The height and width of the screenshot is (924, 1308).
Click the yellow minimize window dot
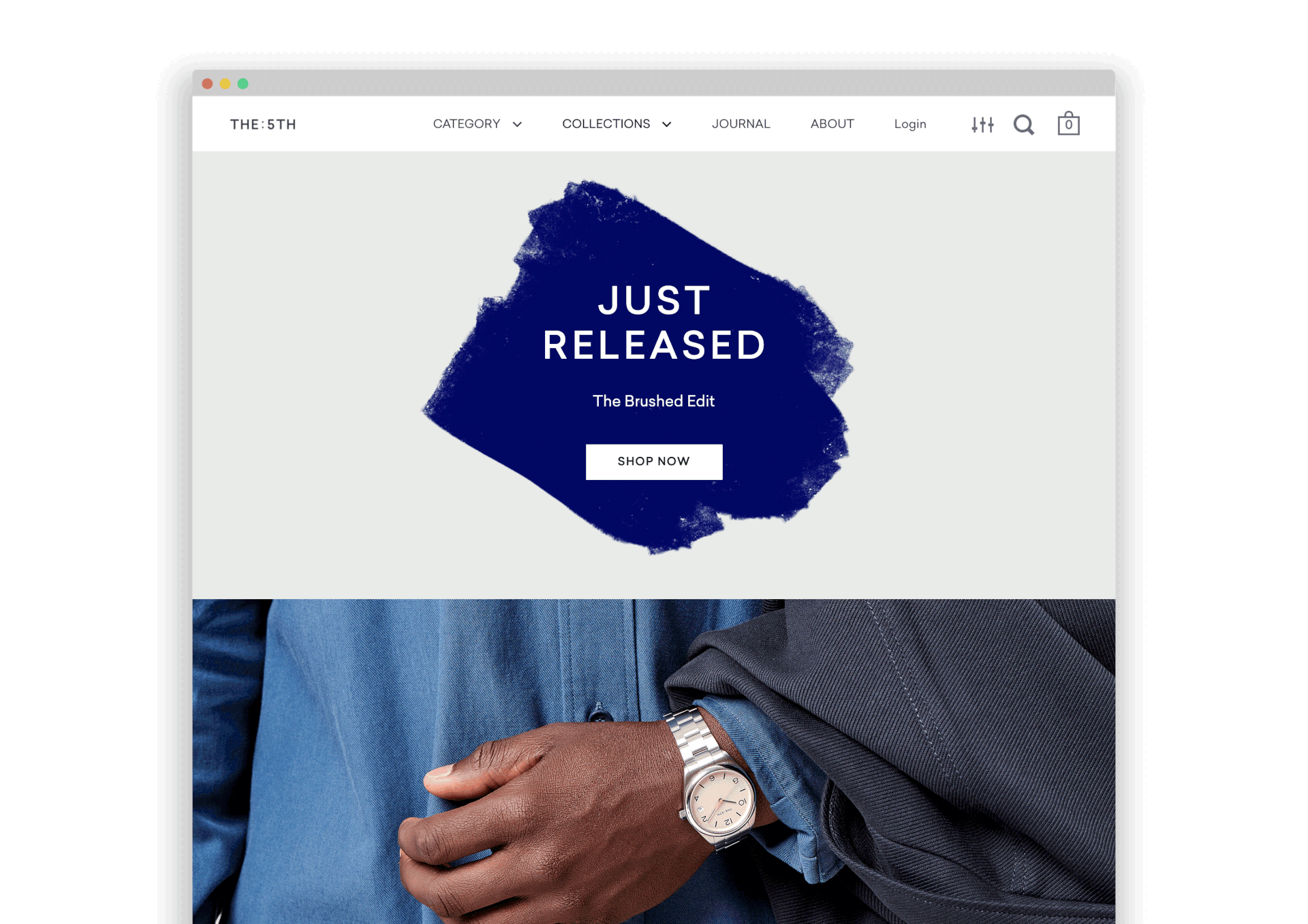(225, 84)
